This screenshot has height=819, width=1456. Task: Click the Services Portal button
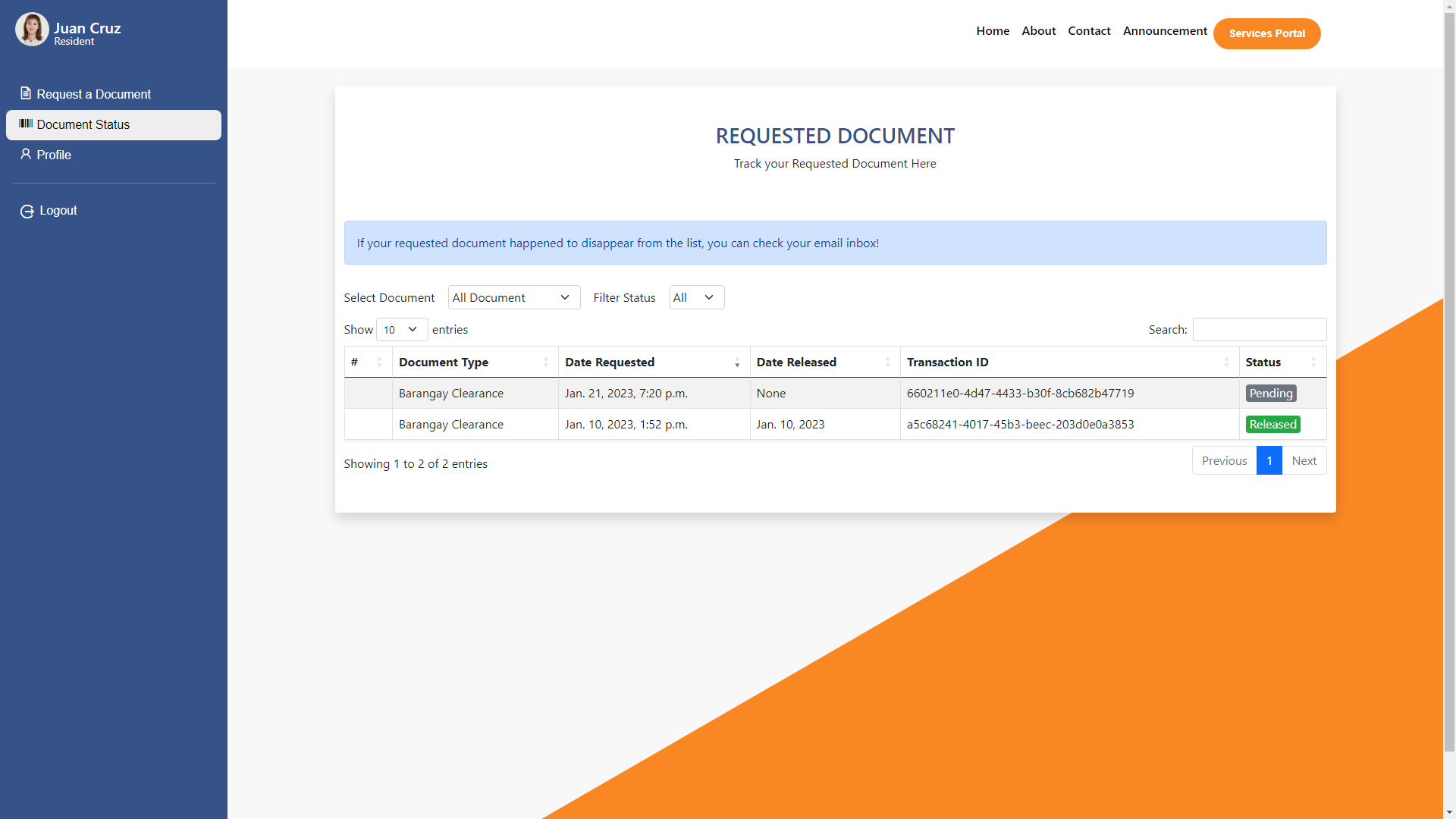[x=1266, y=33]
